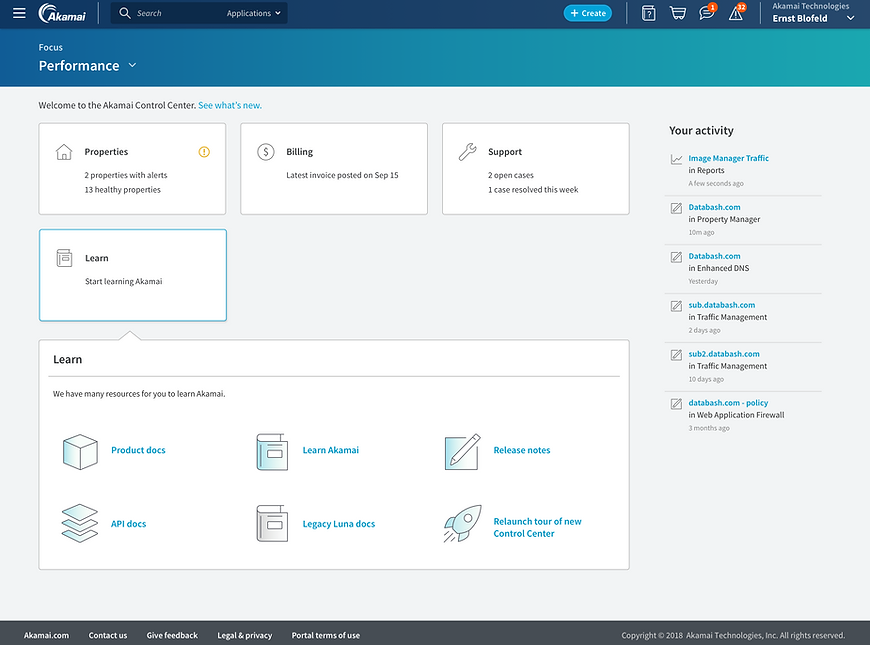The image size is (870, 645).
Task: Select the Support card
Action: point(536,169)
